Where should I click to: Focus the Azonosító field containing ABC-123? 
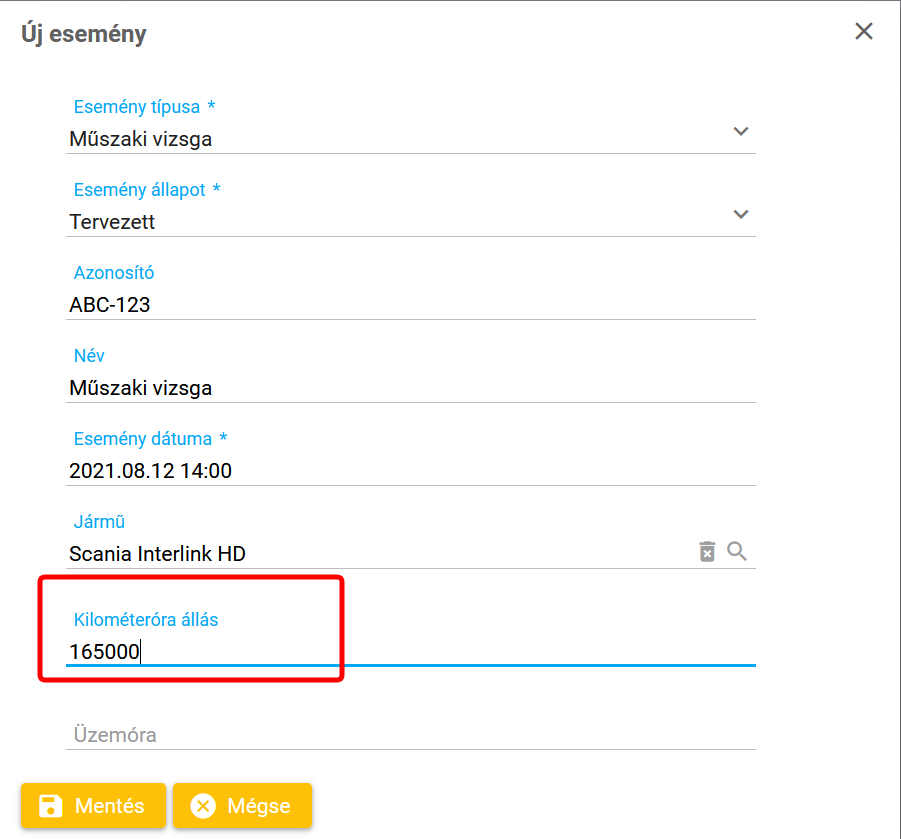(x=400, y=305)
